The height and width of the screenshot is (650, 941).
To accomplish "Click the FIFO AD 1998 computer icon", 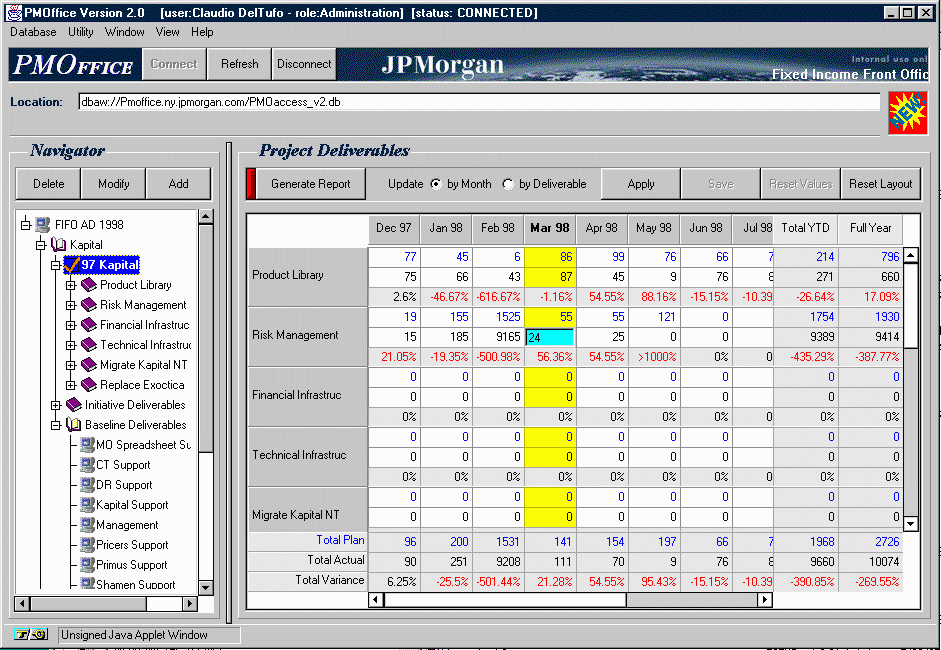I will click(43, 225).
